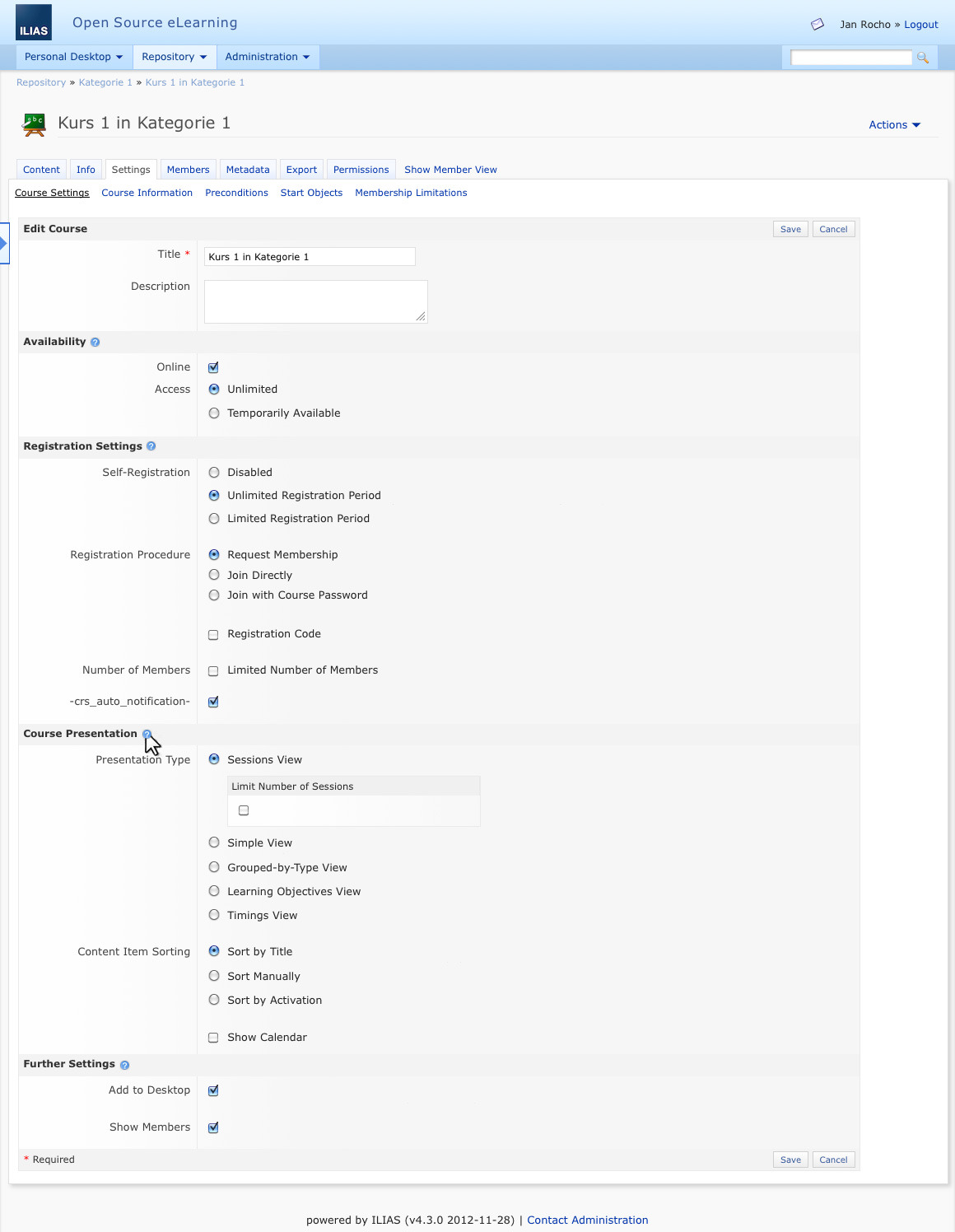
Task: Open the Course Settings subtab
Action: pyautogui.click(x=52, y=193)
